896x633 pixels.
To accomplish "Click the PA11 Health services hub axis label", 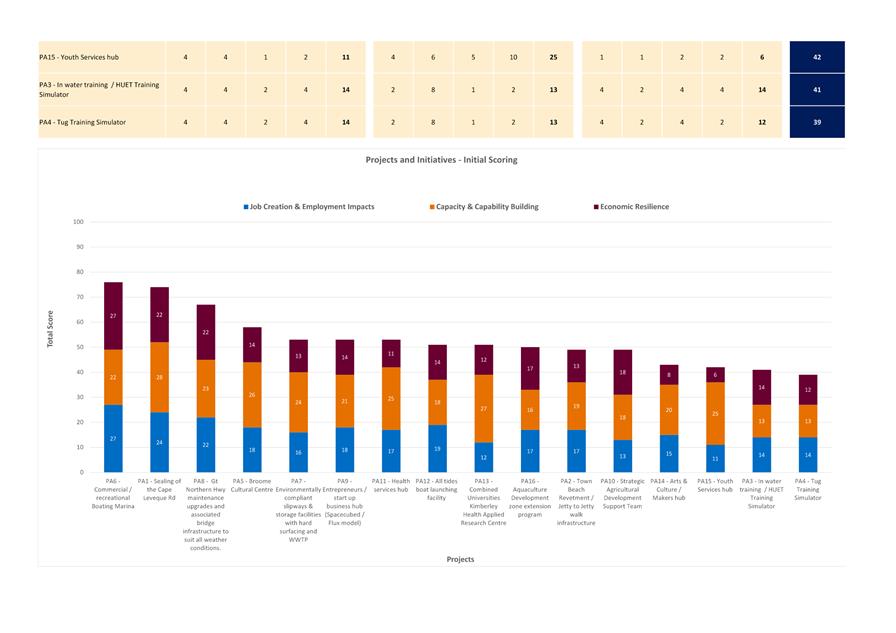I will click(x=391, y=485).
